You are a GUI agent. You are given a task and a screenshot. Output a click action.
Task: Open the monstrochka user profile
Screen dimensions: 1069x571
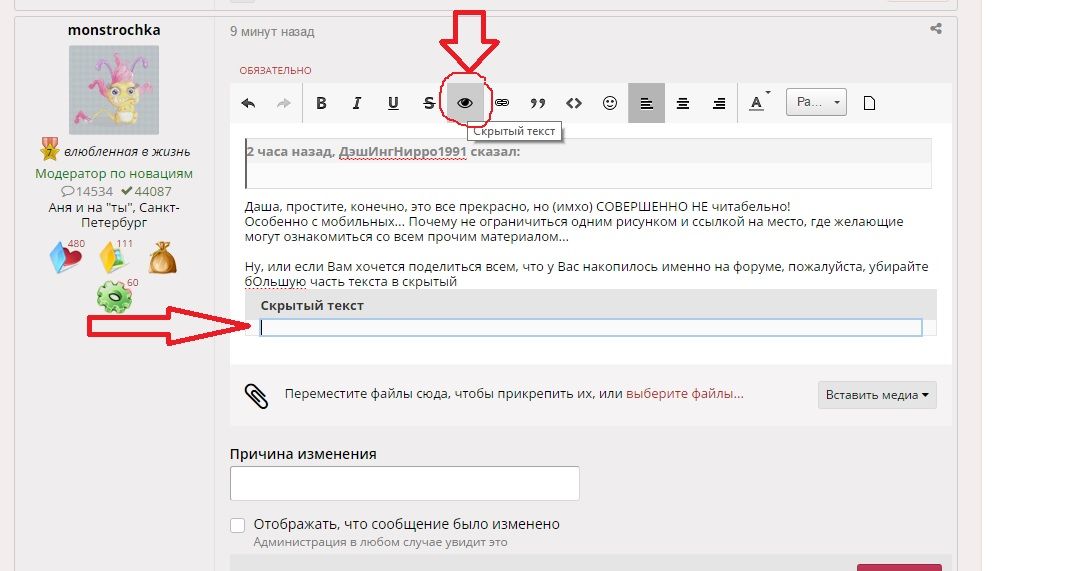click(x=113, y=30)
